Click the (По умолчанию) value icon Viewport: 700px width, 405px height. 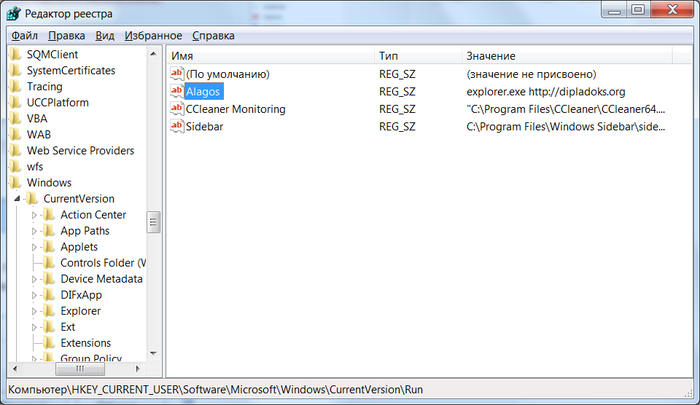[x=177, y=74]
